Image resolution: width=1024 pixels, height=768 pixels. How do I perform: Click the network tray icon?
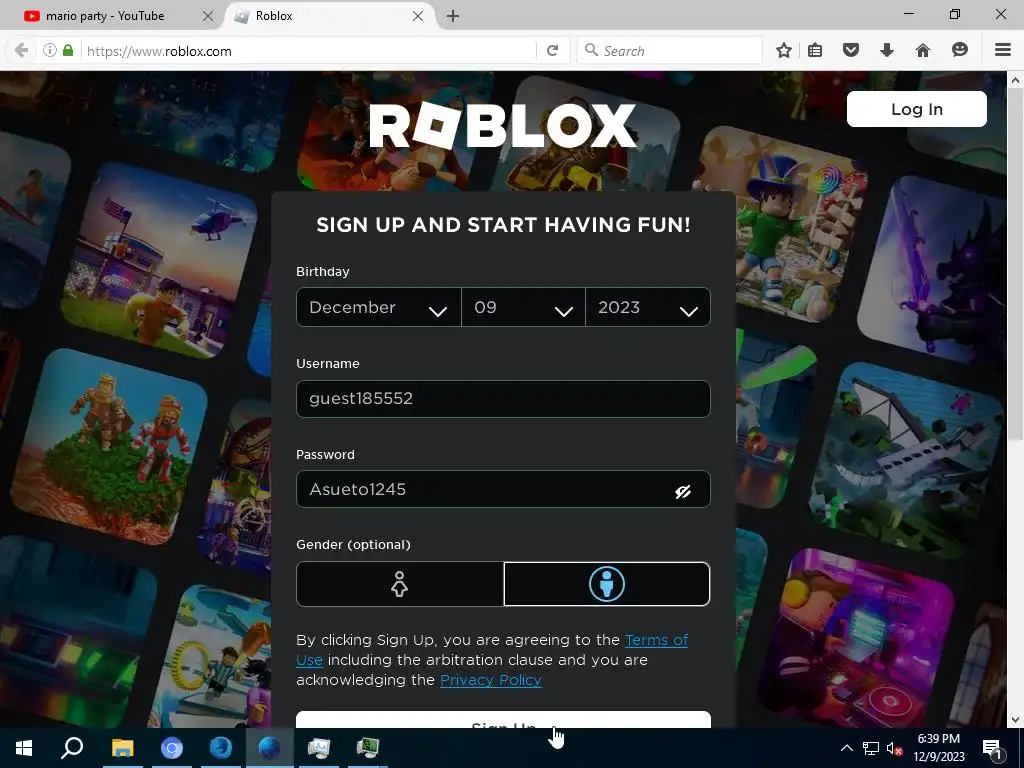[871, 748]
